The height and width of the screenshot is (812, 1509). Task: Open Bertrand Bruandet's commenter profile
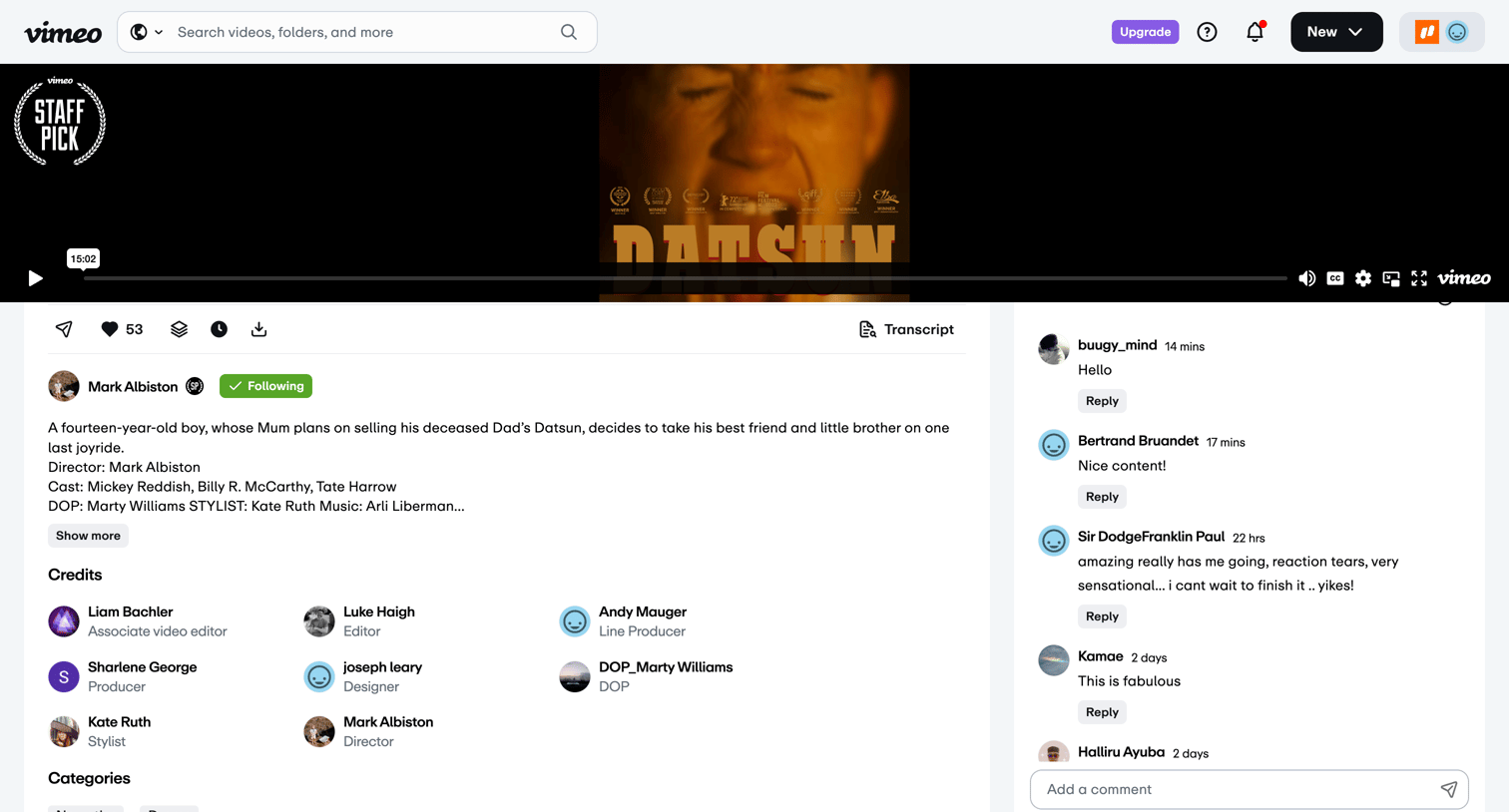pyautogui.click(x=1138, y=441)
